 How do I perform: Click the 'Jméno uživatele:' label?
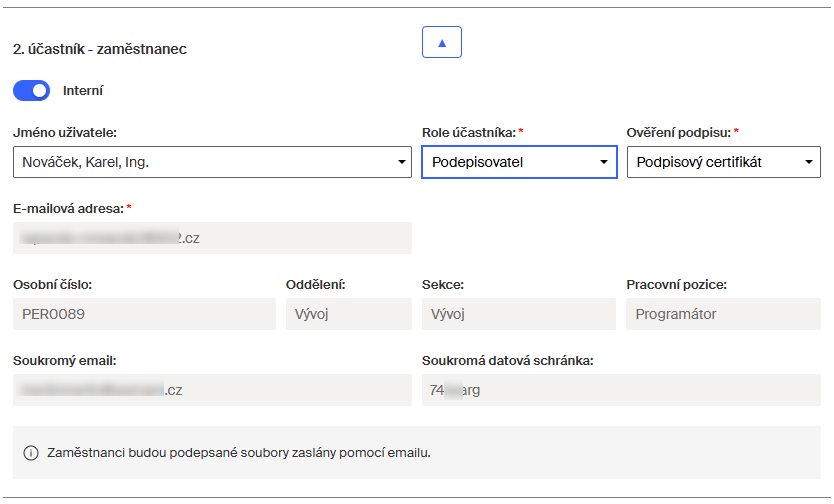64,132
